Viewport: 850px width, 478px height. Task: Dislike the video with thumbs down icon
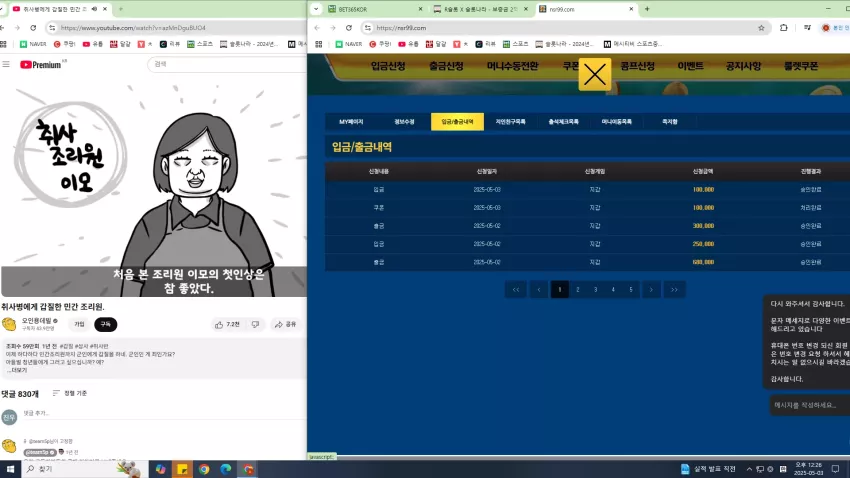click(255, 325)
